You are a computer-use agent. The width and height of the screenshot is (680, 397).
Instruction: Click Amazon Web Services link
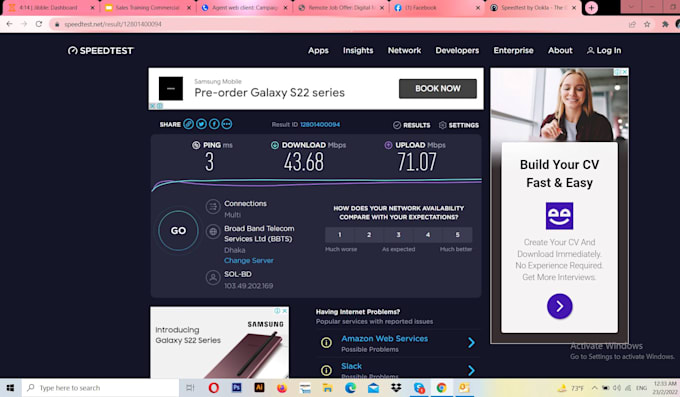tap(384, 338)
